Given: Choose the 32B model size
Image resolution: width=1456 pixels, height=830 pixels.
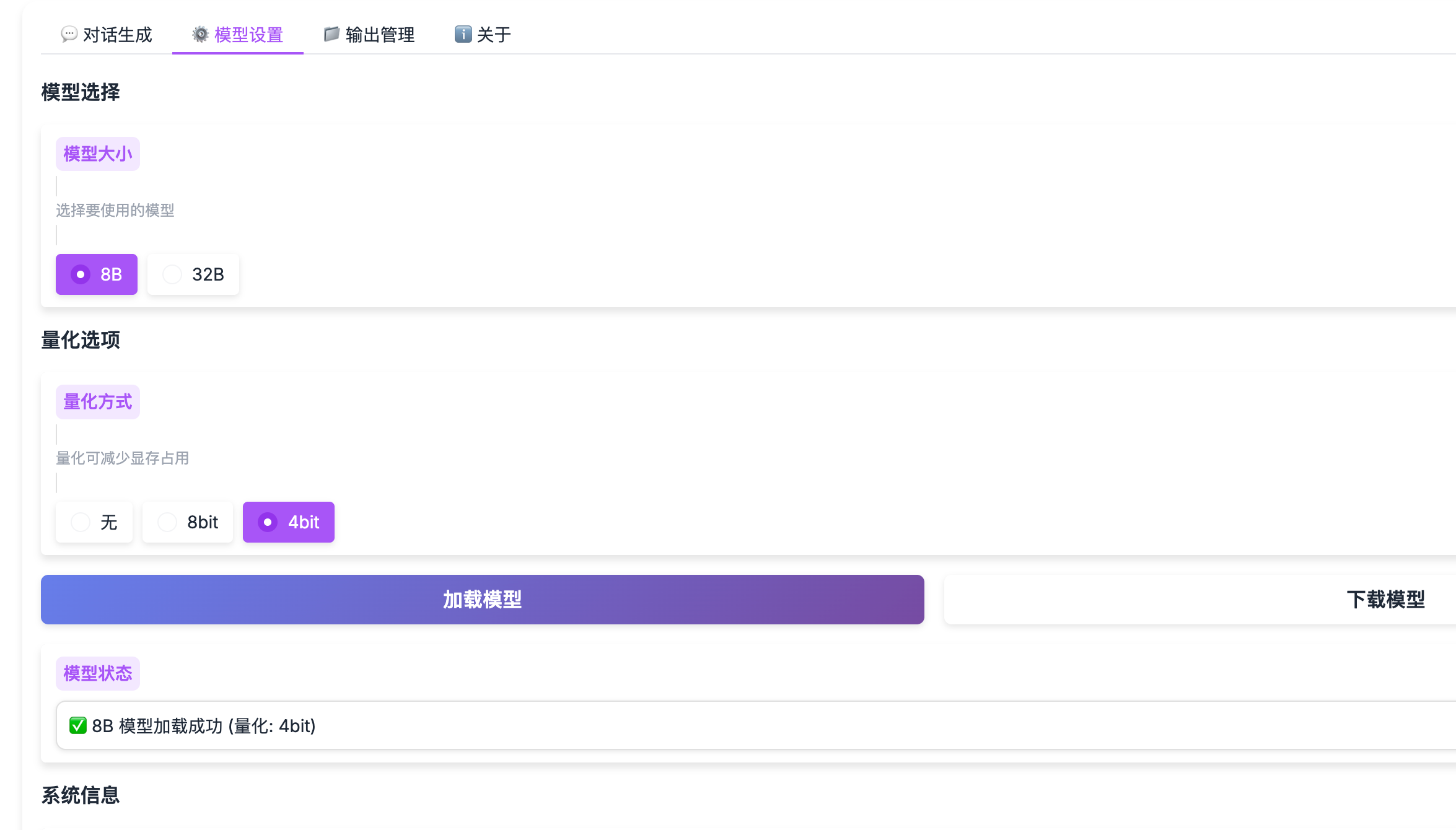Looking at the screenshot, I should (193, 274).
